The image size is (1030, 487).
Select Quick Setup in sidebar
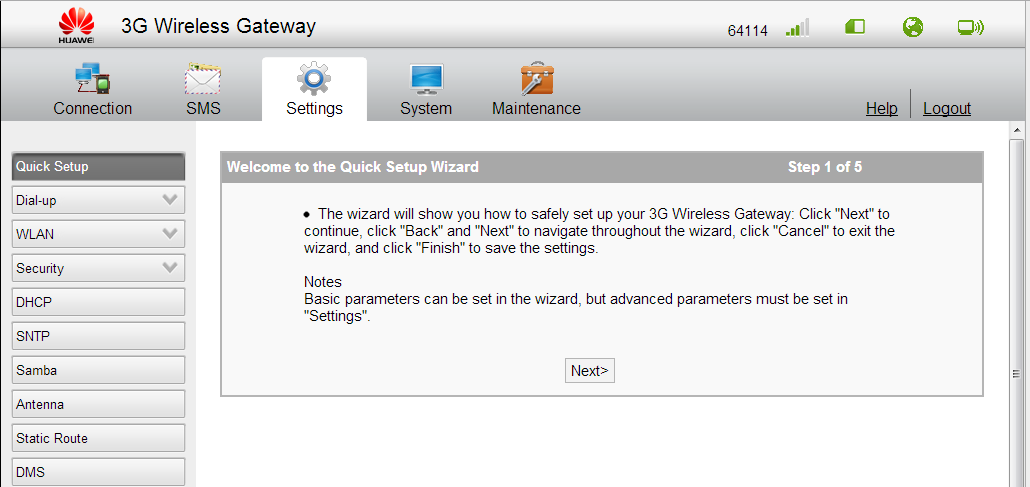tap(99, 166)
